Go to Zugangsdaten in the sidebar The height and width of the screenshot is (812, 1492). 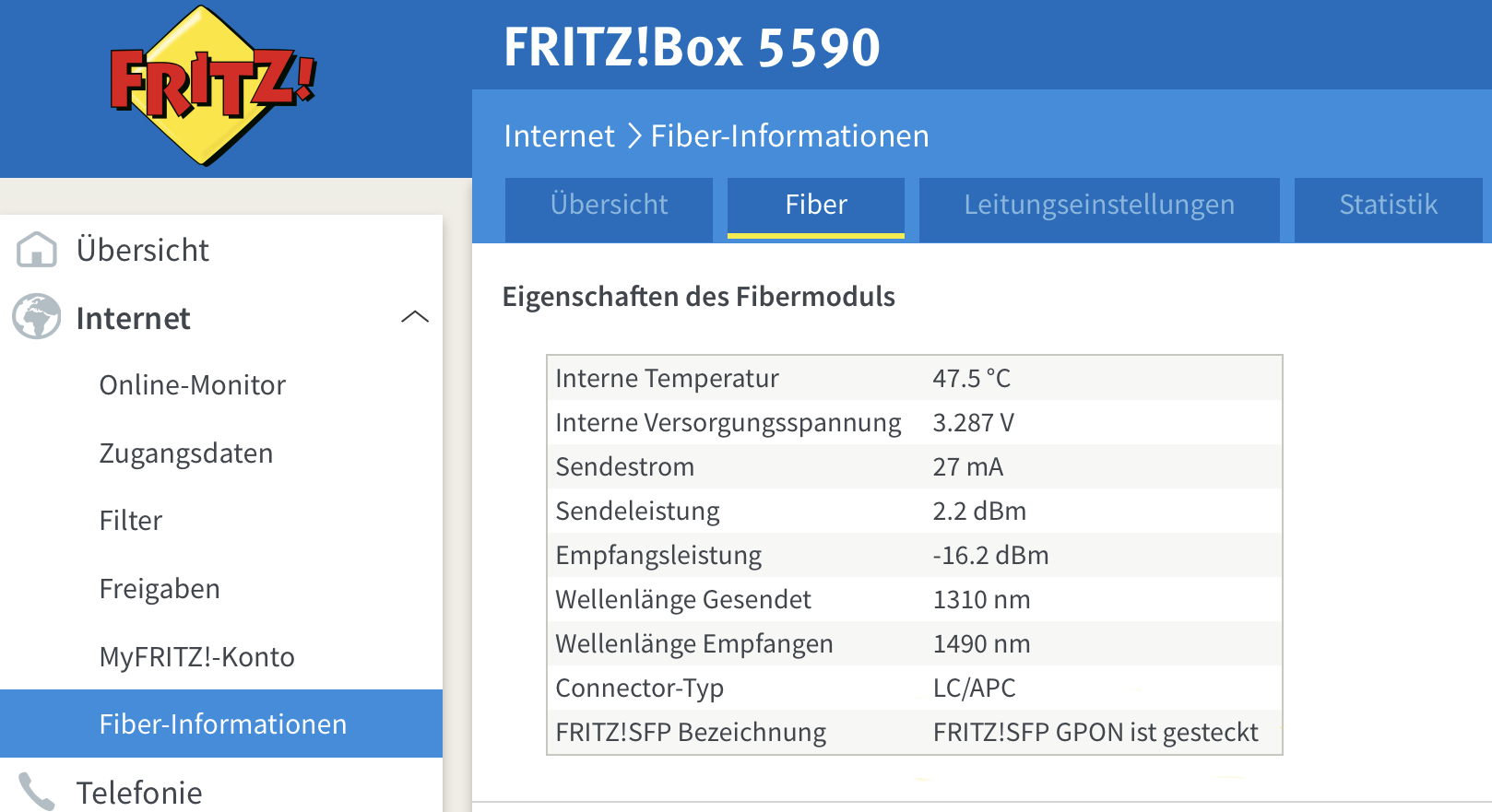[x=186, y=453]
